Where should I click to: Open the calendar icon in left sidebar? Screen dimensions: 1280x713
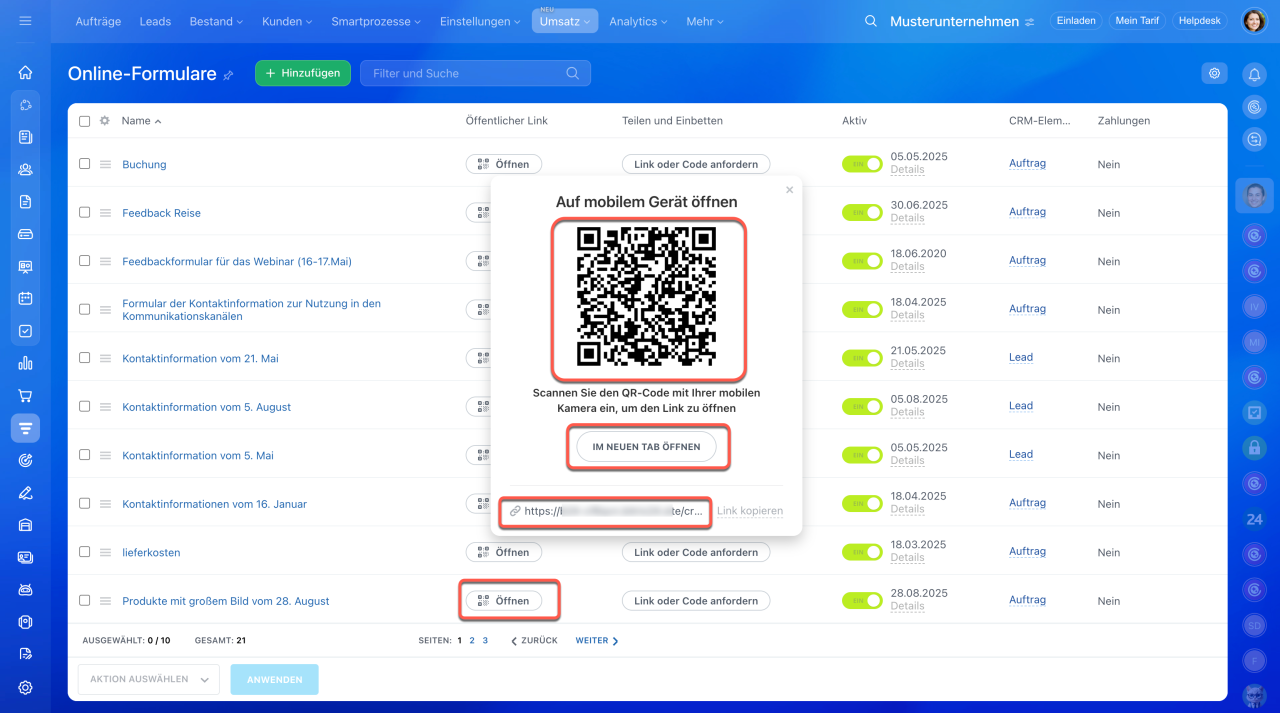[x=25, y=298]
